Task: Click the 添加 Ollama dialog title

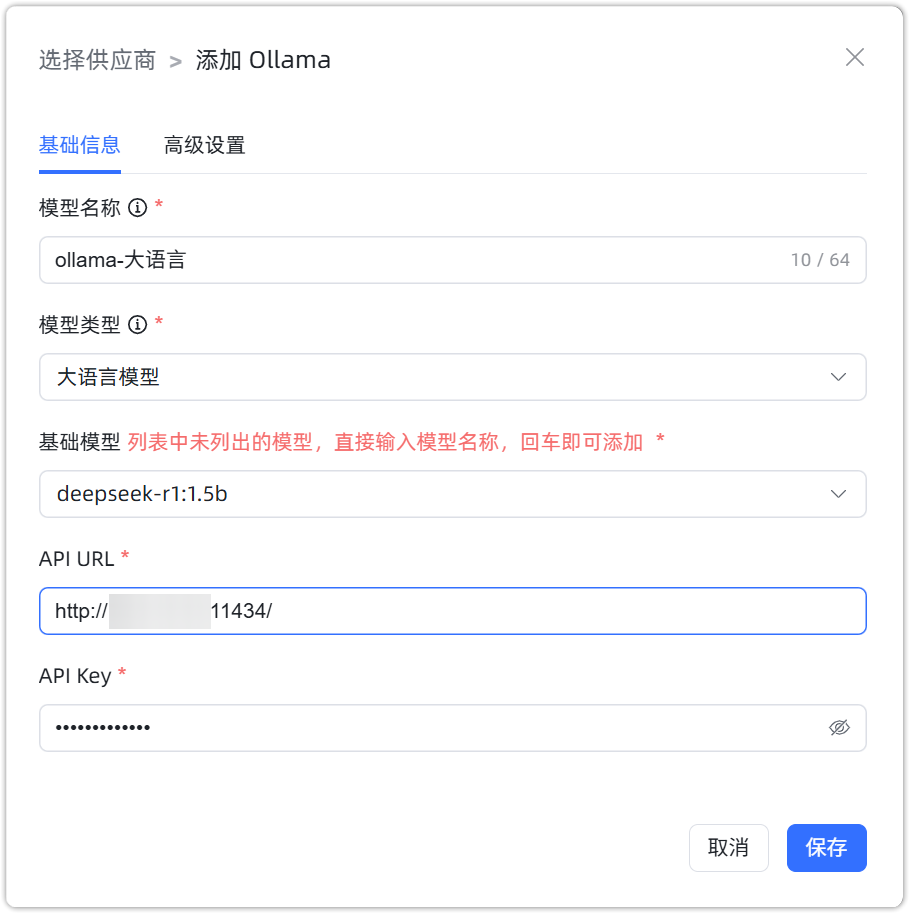Action: [263, 59]
